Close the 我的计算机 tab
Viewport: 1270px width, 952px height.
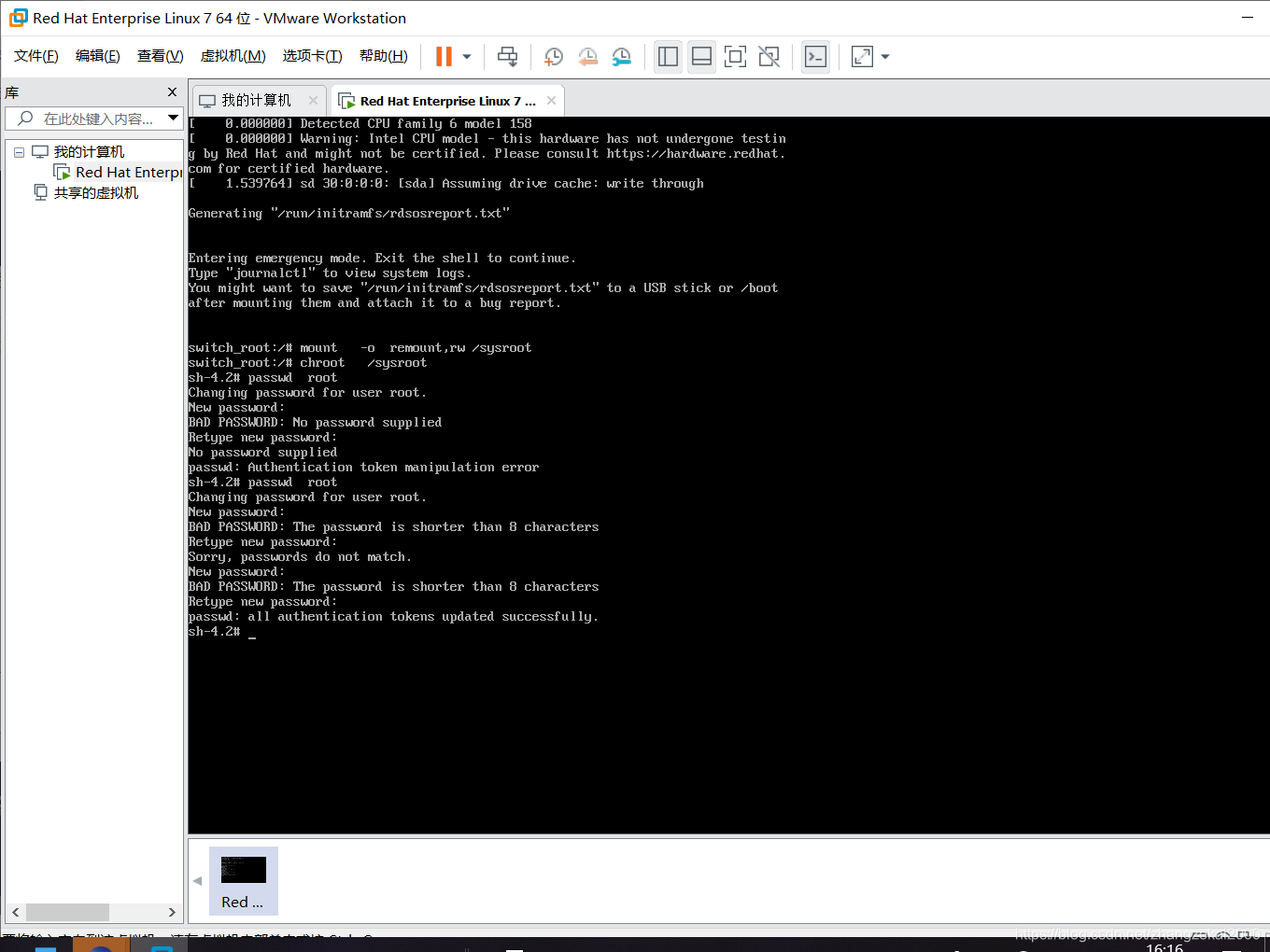tap(313, 101)
